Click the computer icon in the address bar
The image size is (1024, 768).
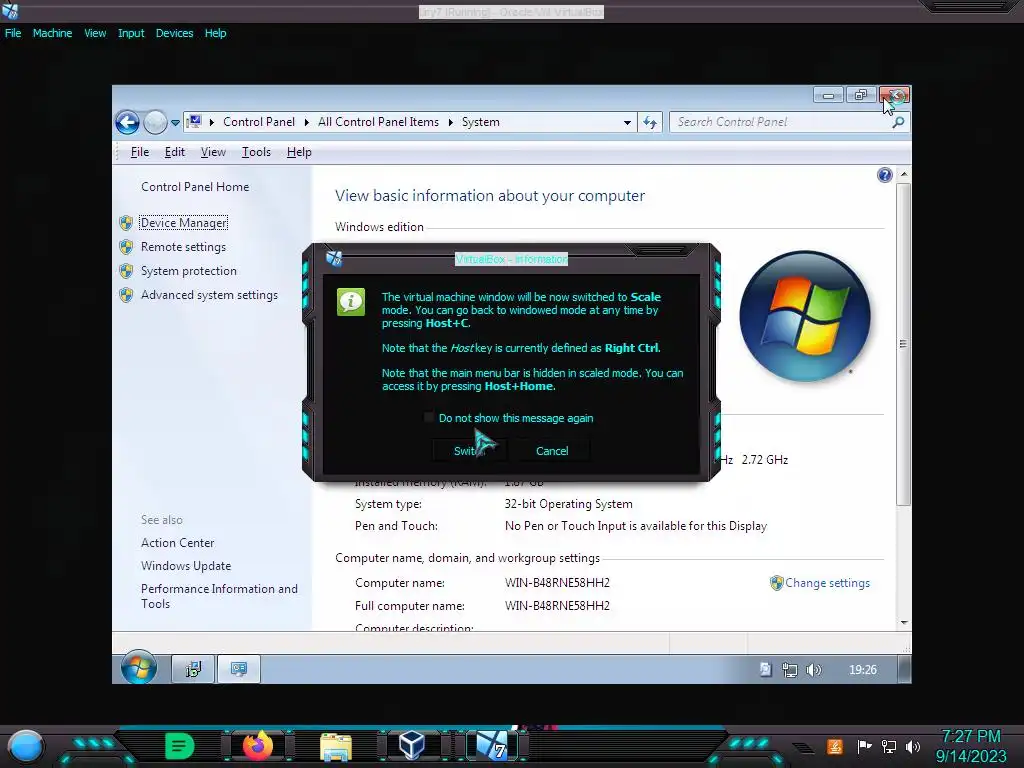[194, 121]
